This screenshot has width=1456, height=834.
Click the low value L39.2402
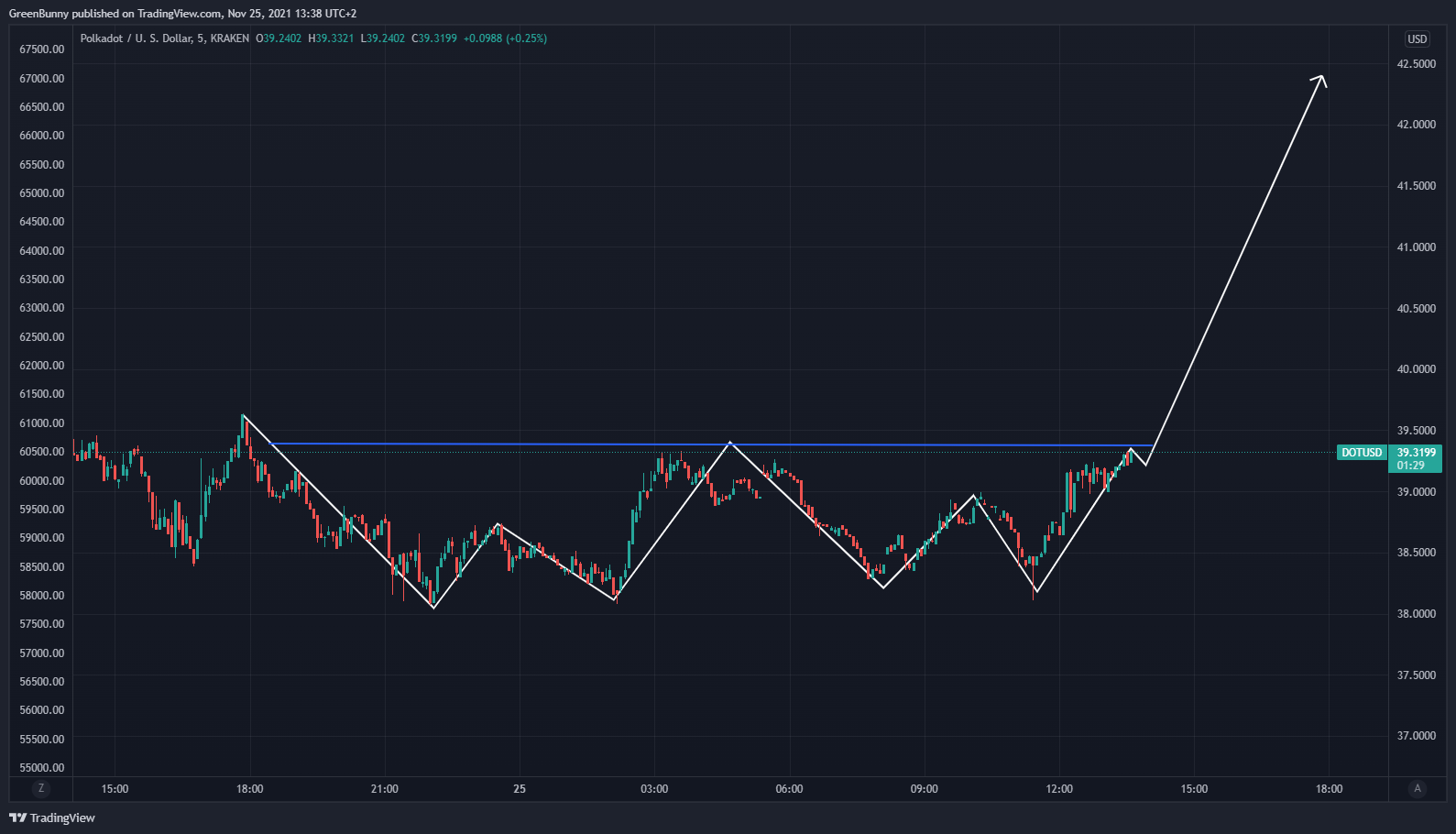click(x=383, y=38)
